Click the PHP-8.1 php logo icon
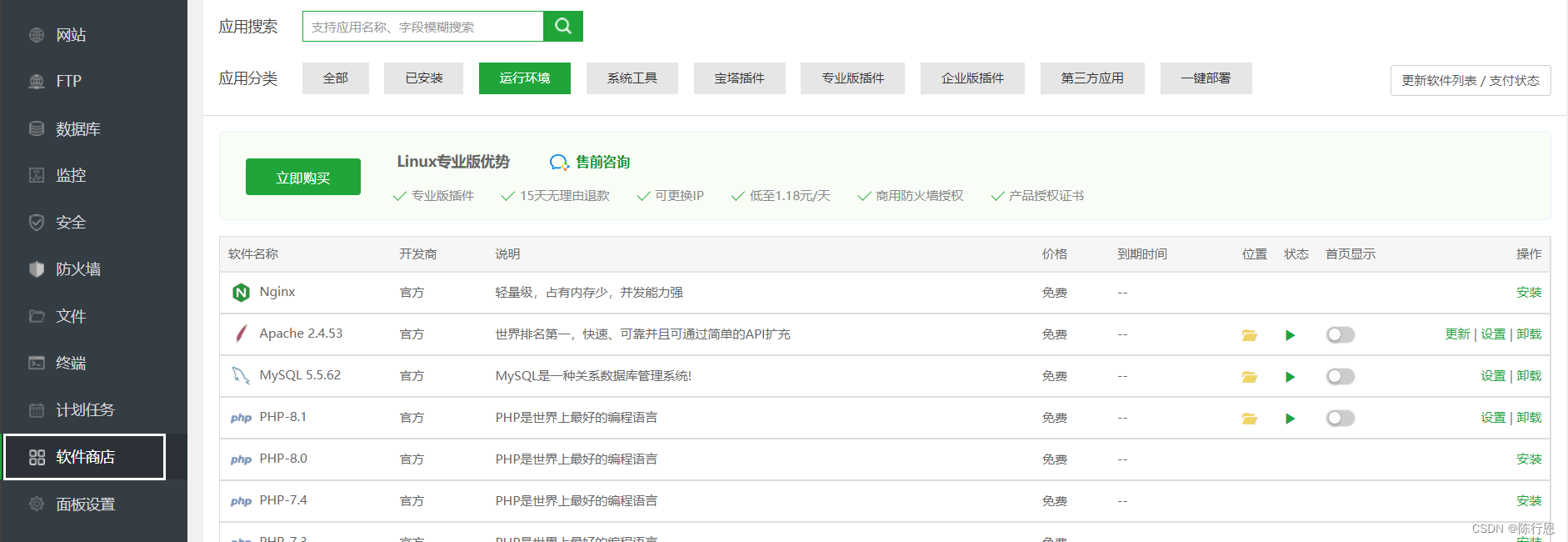The height and width of the screenshot is (542, 1568). (x=241, y=418)
